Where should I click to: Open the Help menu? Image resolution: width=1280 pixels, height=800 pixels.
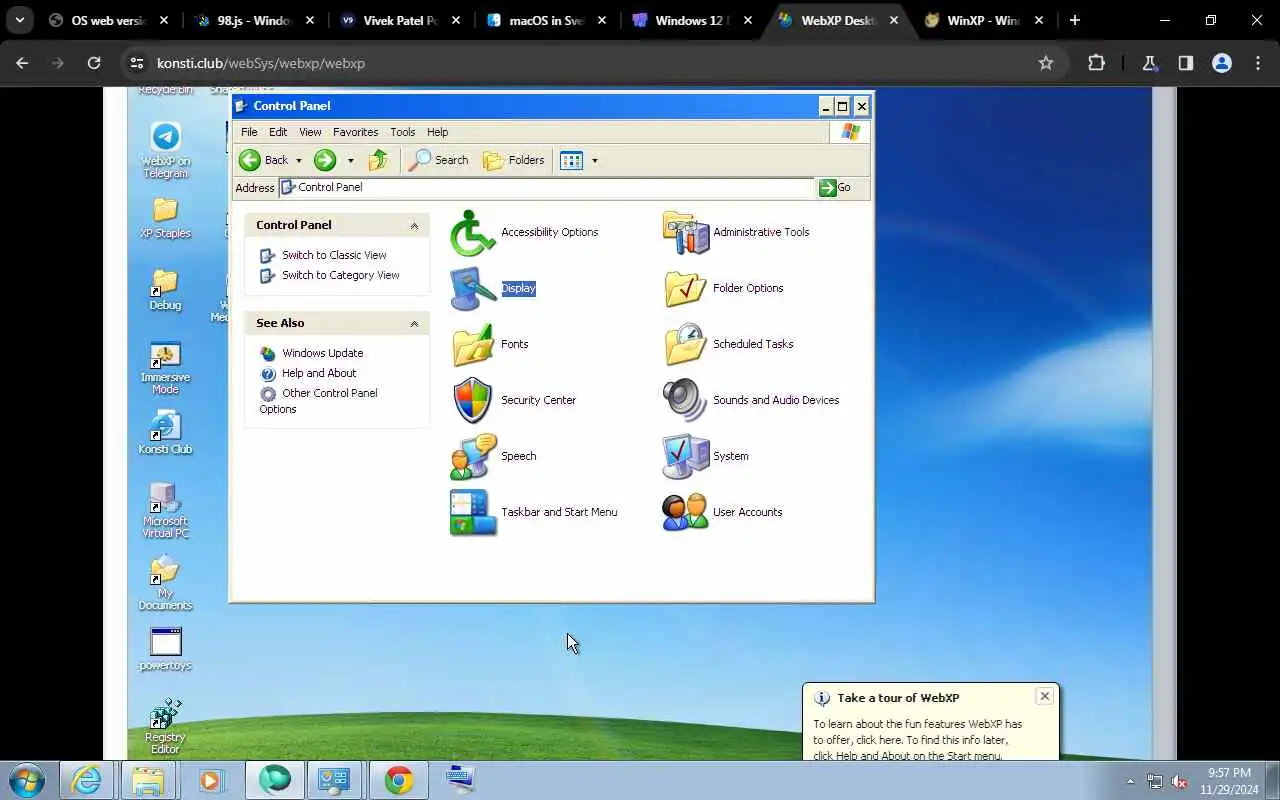[438, 132]
